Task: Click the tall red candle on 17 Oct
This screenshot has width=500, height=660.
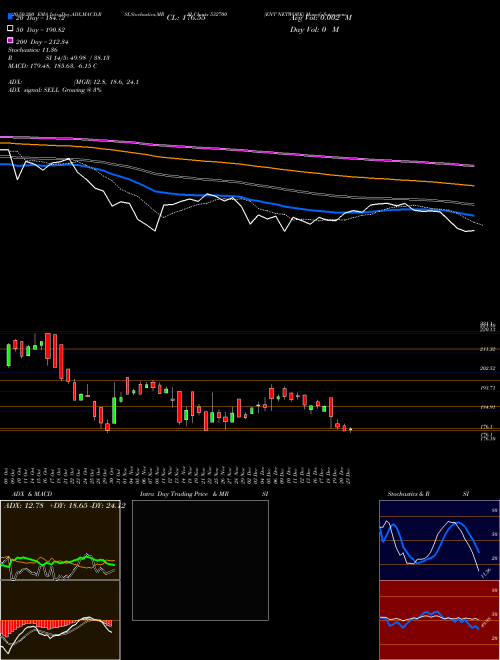Action: pos(55,350)
